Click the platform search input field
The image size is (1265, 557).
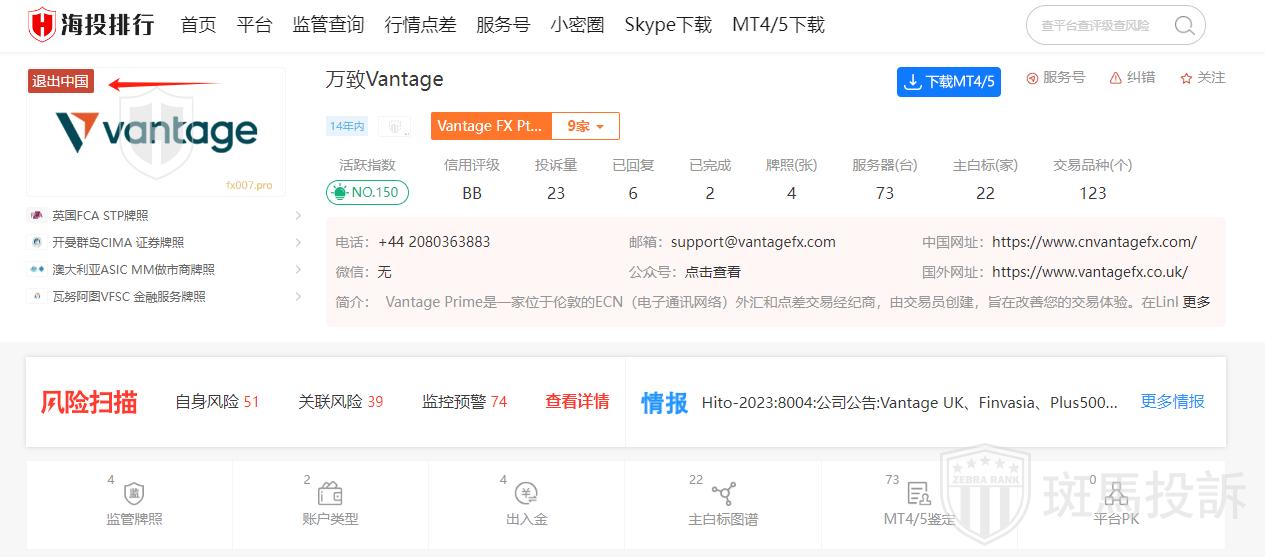[1098, 26]
